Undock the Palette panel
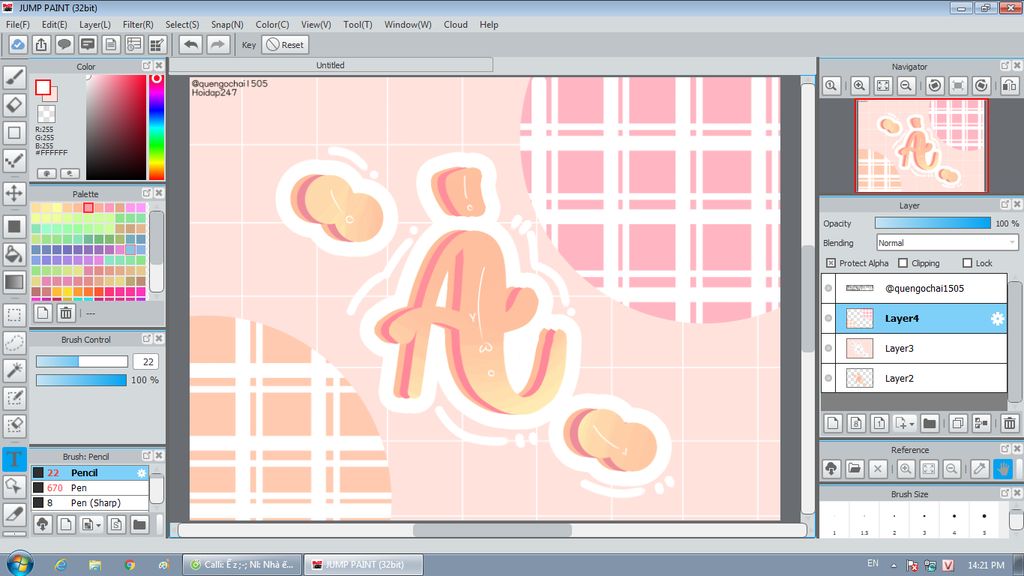This screenshot has width=1024, height=576. click(x=146, y=193)
